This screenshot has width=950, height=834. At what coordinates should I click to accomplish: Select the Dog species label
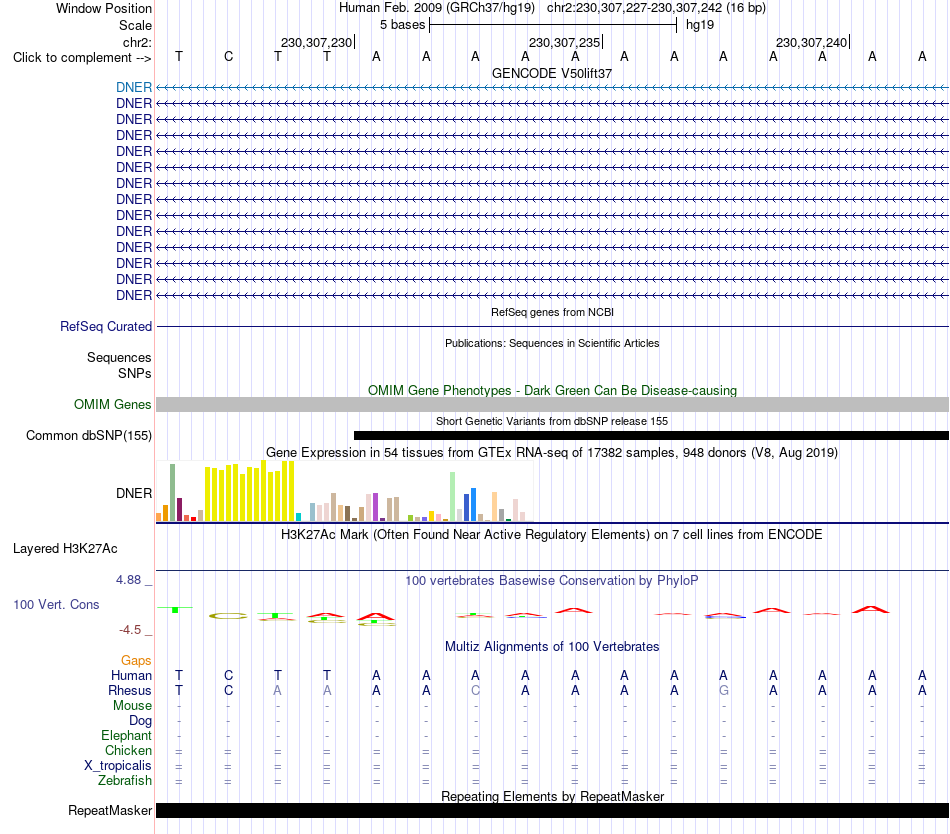coord(141,721)
